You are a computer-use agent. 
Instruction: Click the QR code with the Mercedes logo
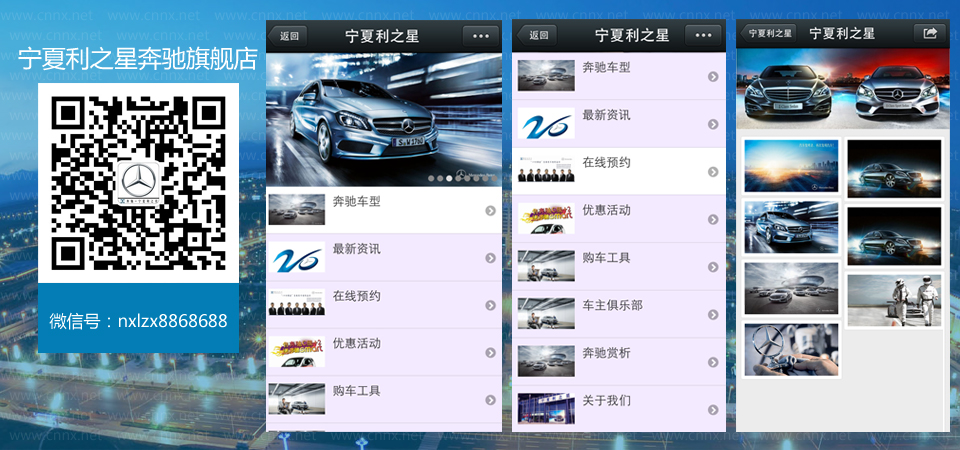pos(138,183)
